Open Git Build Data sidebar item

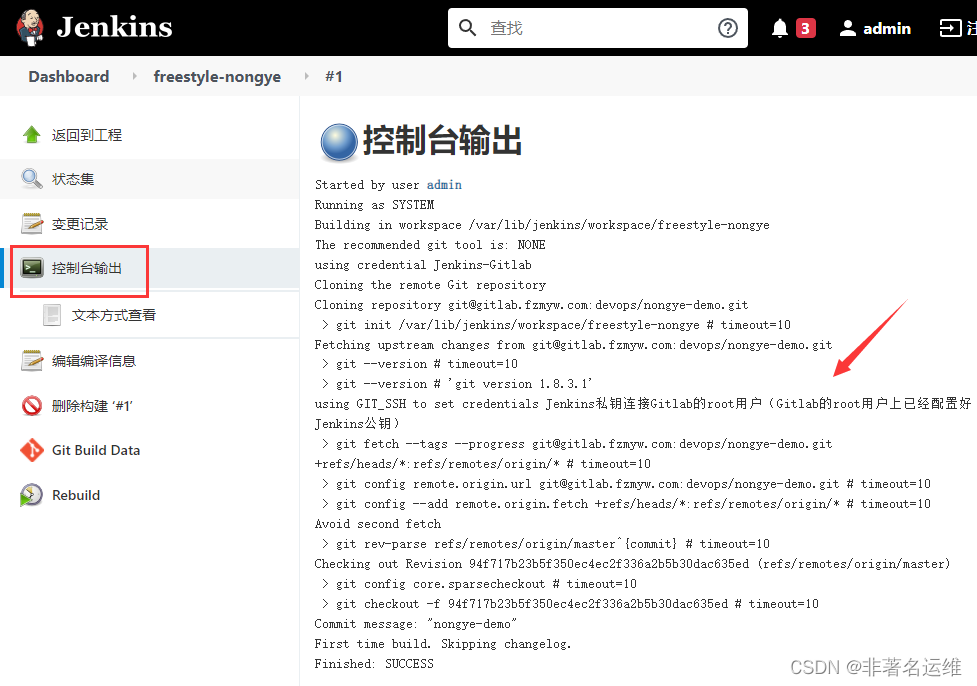click(96, 450)
